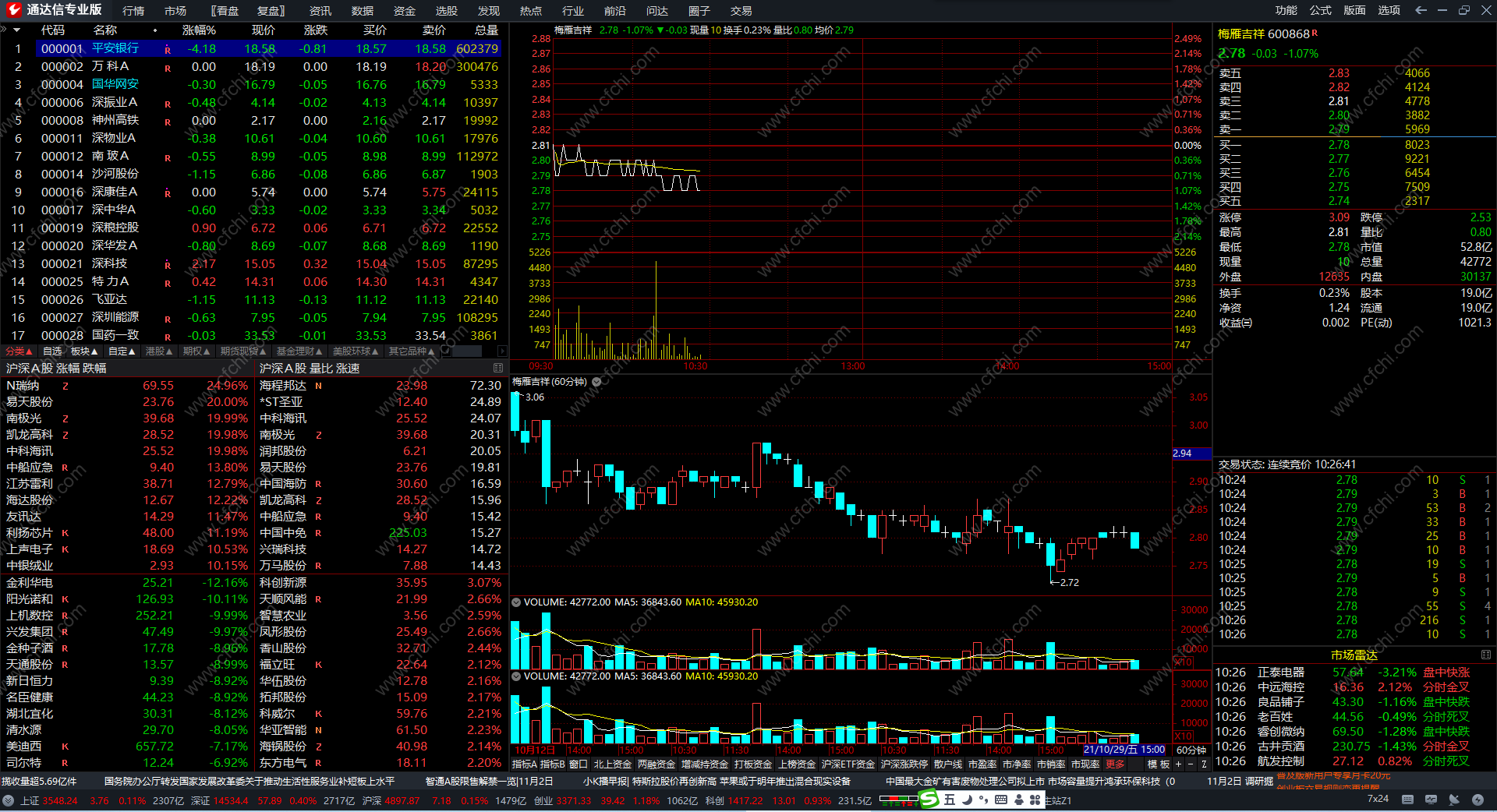Click 海程邦达 in the 量比 ranking
This screenshot has height=812, width=1497.
[x=283, y=386]
